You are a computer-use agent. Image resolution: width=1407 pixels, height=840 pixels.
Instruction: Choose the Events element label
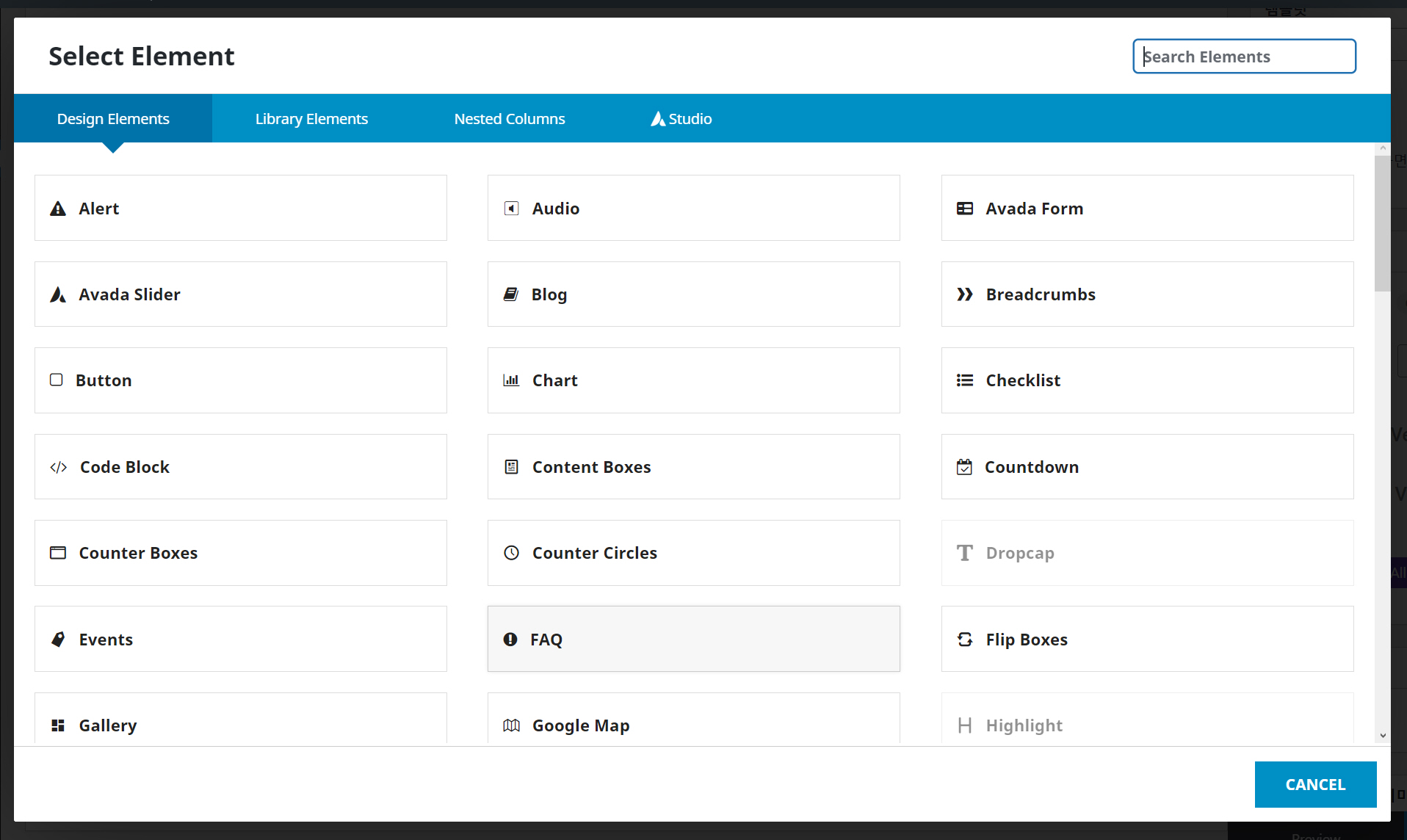[x=106, y=640]
